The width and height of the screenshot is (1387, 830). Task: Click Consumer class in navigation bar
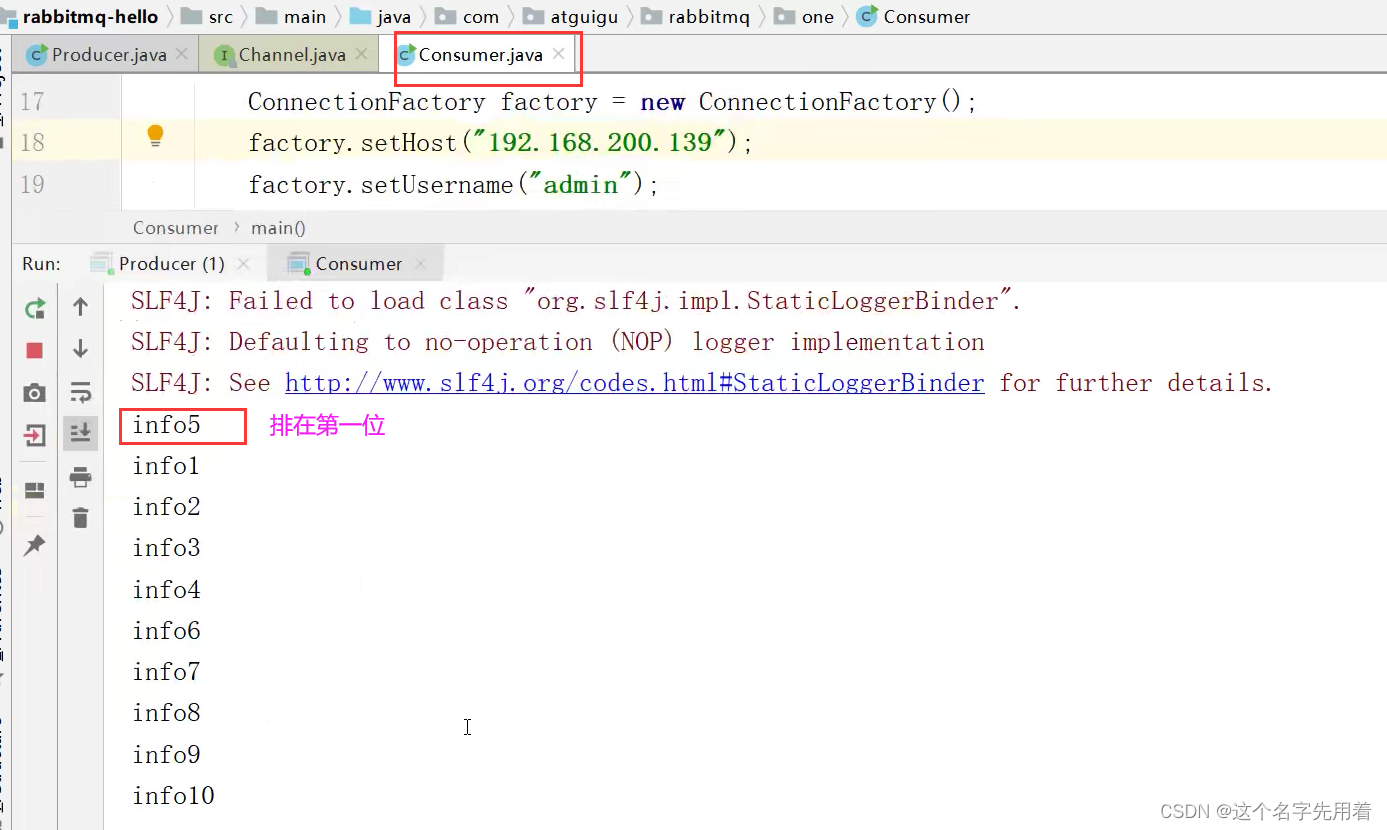point(914,17)
